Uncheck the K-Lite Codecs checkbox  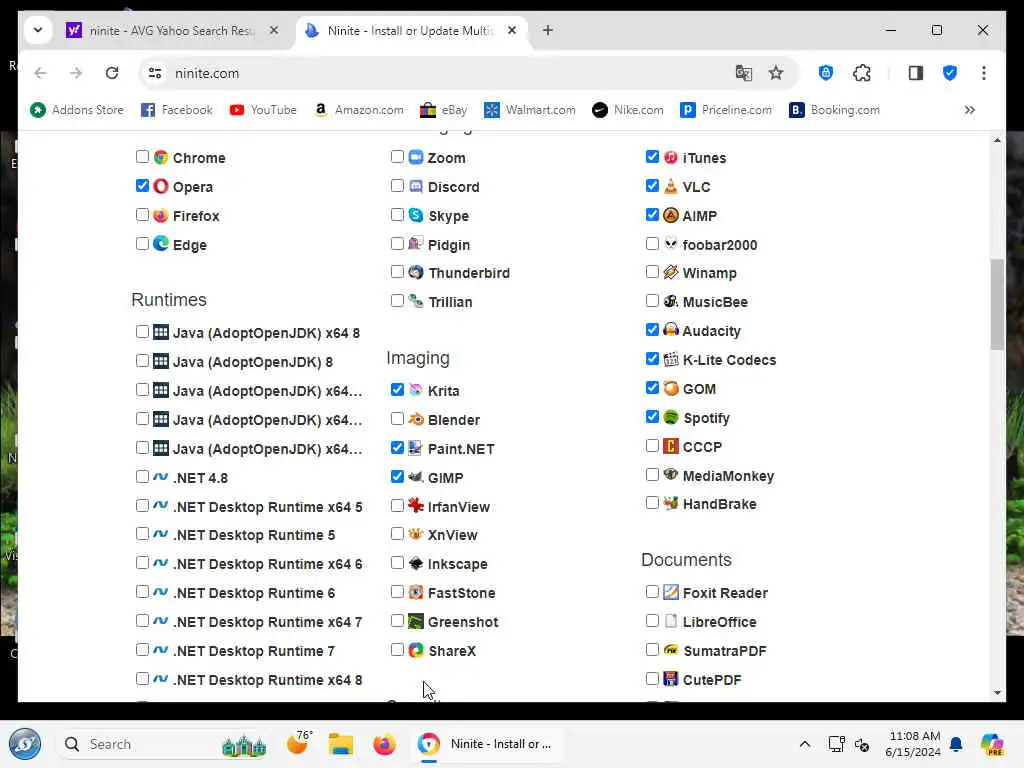click(652, 359)
